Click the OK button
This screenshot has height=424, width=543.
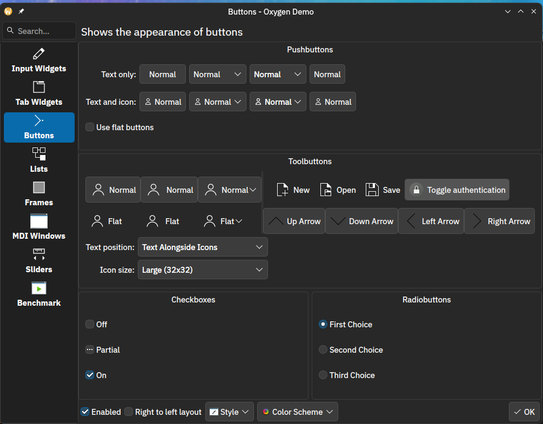click(x=524, y=412)
